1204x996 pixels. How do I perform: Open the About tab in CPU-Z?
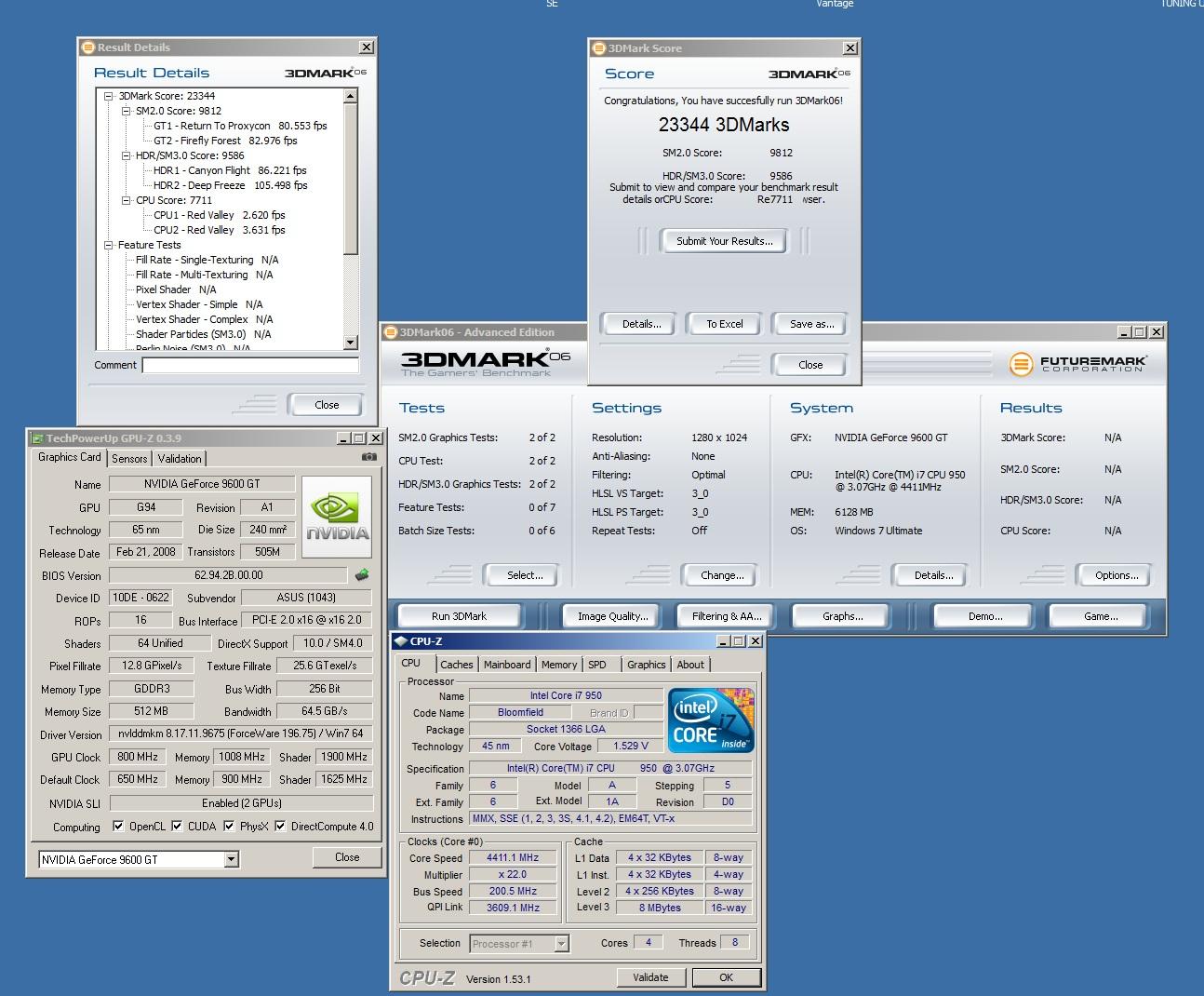690,665
